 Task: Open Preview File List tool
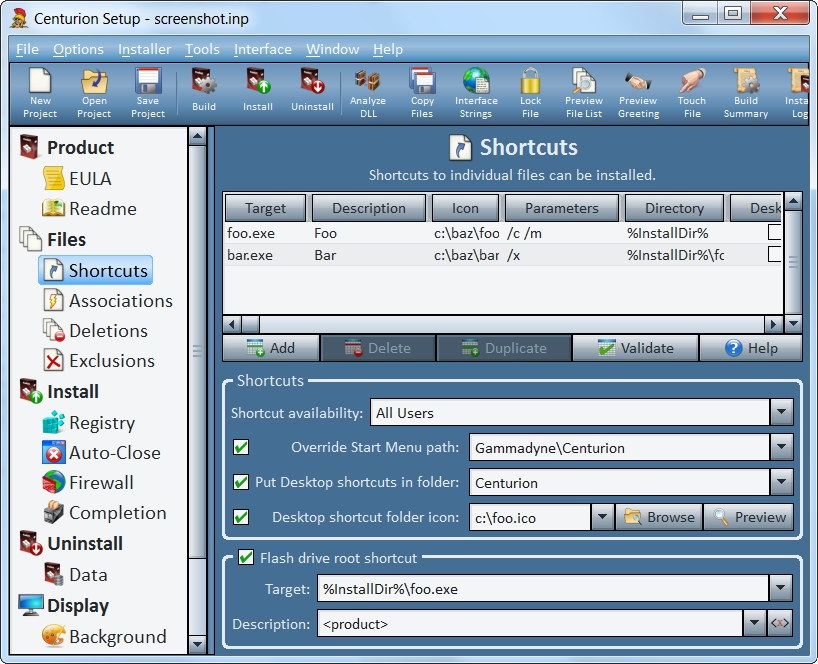pos(584,93)
